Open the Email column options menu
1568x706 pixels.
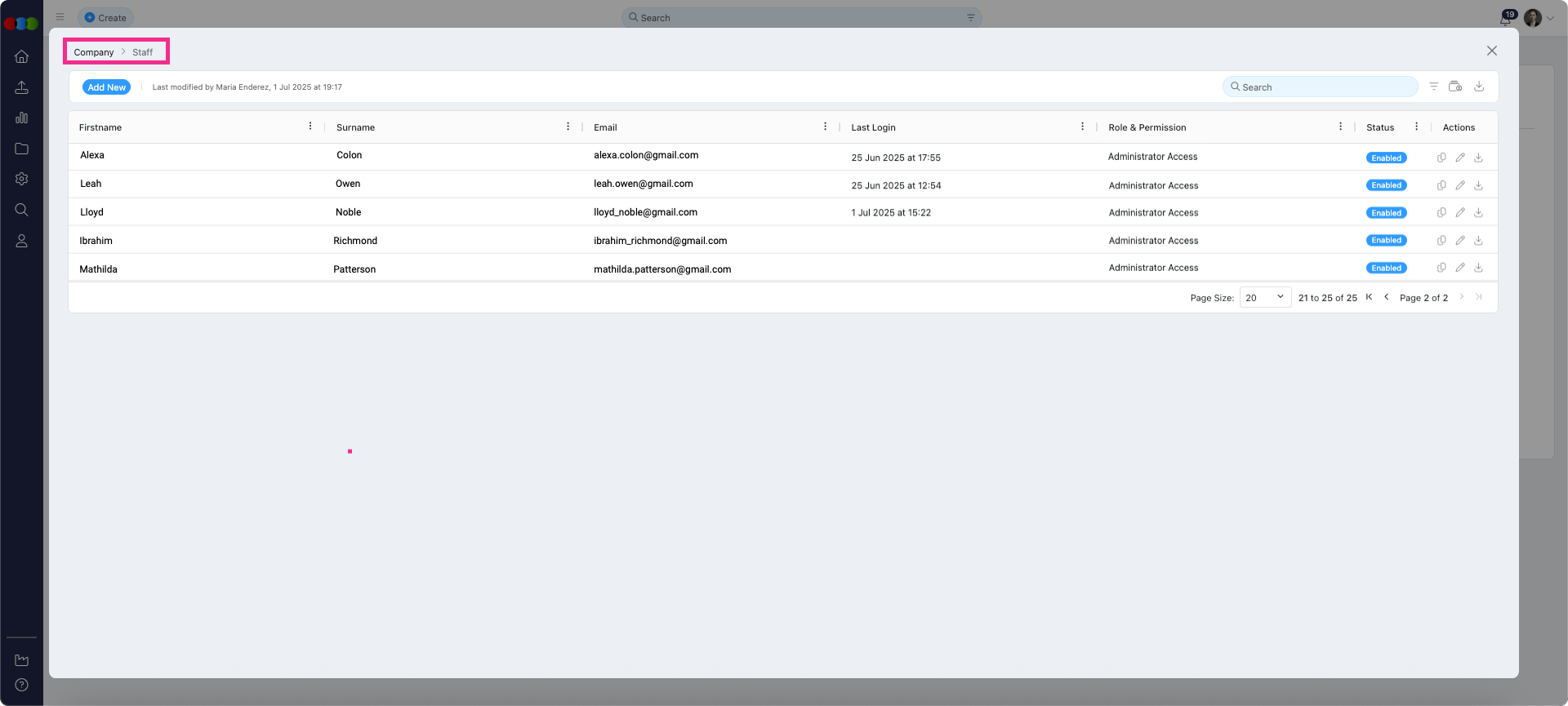[825, 127]
